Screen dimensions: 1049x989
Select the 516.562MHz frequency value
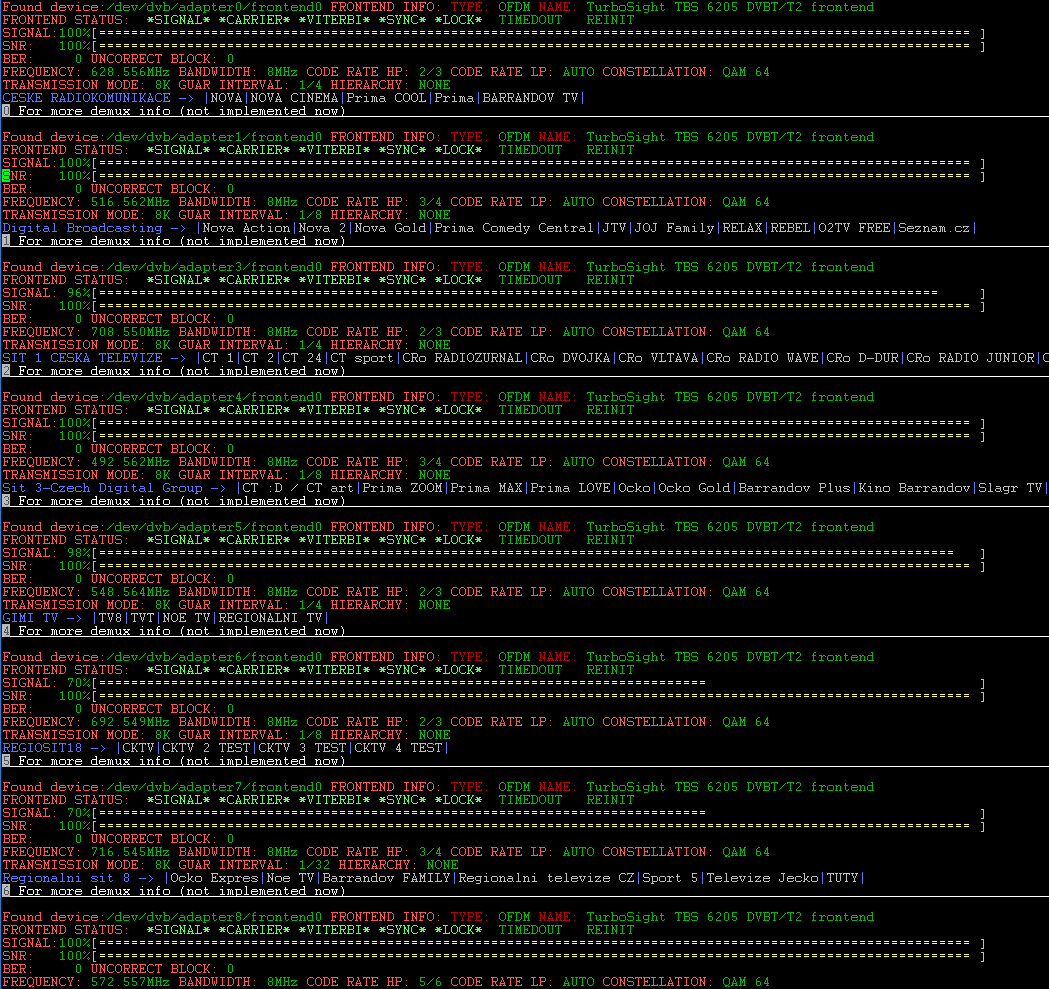(130, 201)
